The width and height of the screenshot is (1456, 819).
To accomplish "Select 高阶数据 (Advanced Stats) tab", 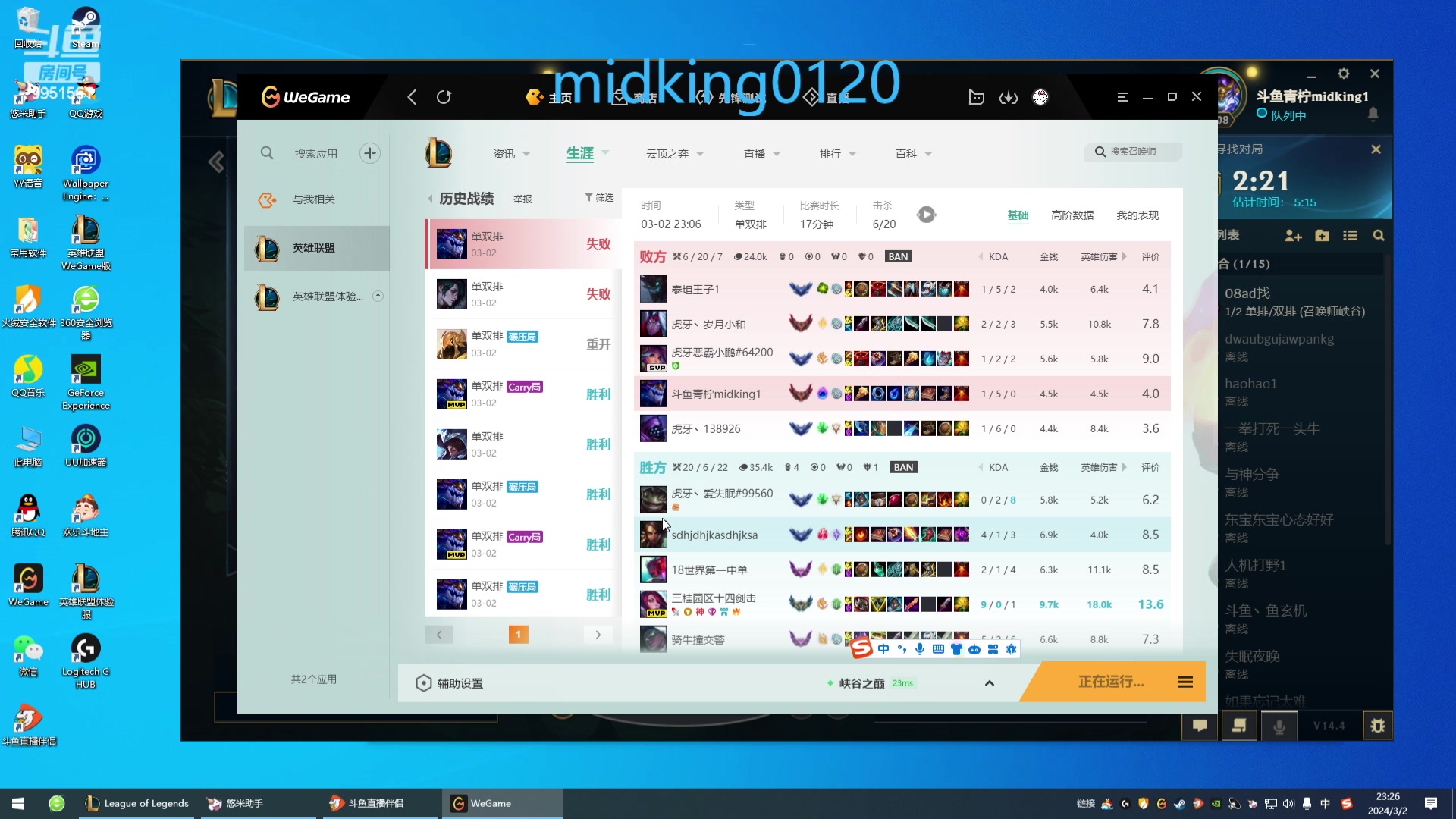I will click(1072, 215).
